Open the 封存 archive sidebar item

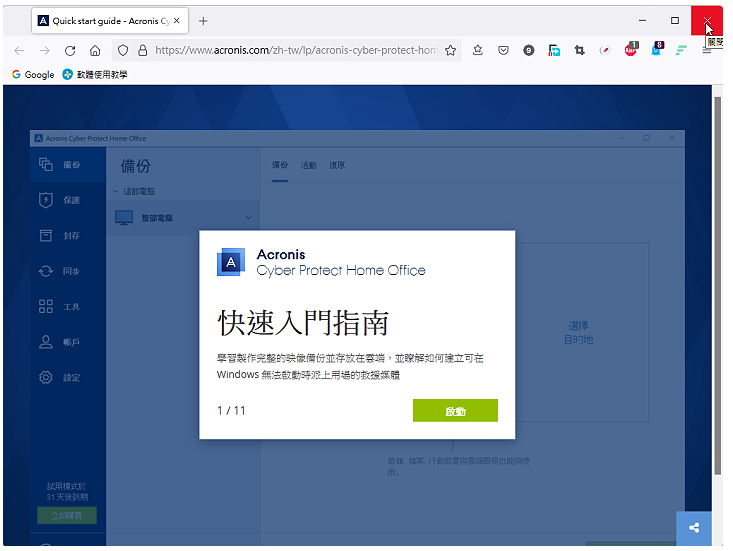[x=68, y=236]
